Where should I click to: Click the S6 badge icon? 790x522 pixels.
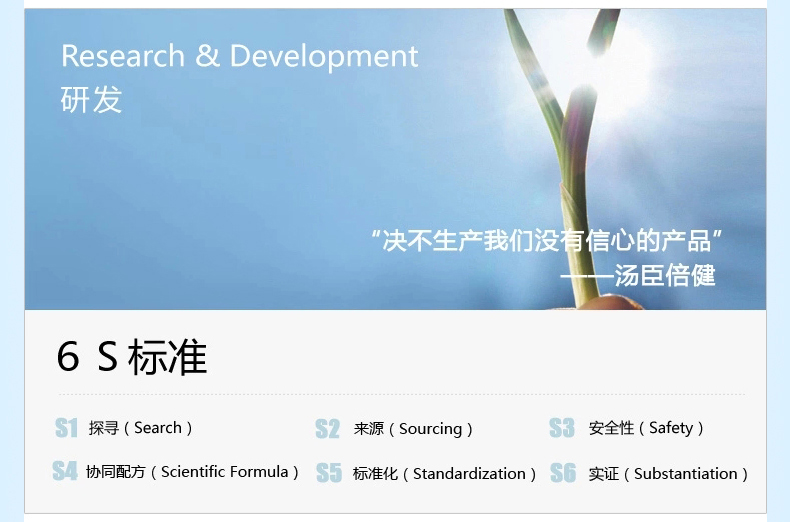(x=563, y=473)
